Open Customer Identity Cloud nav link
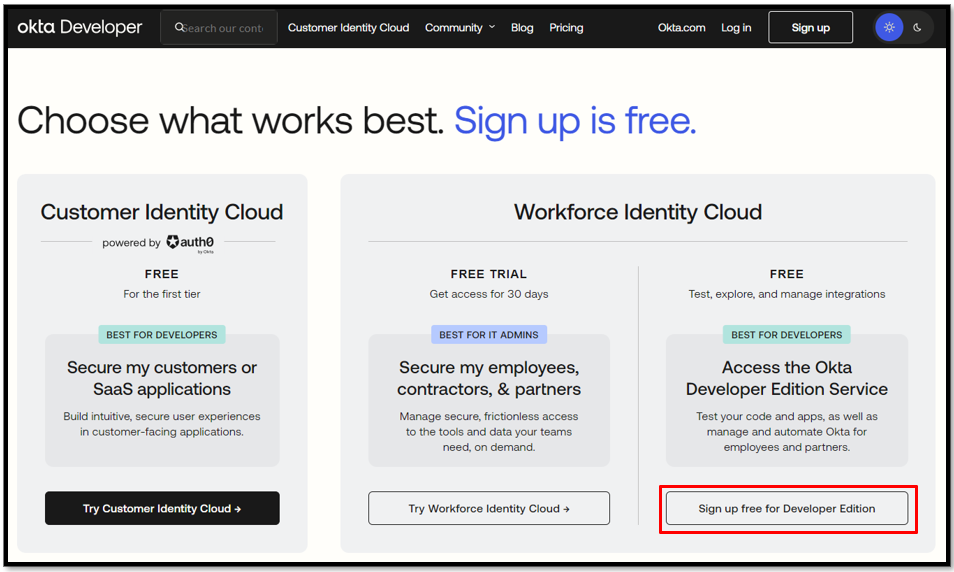This screenshot has width=954, height=572. pyautogui.click(x=349, y=27)
